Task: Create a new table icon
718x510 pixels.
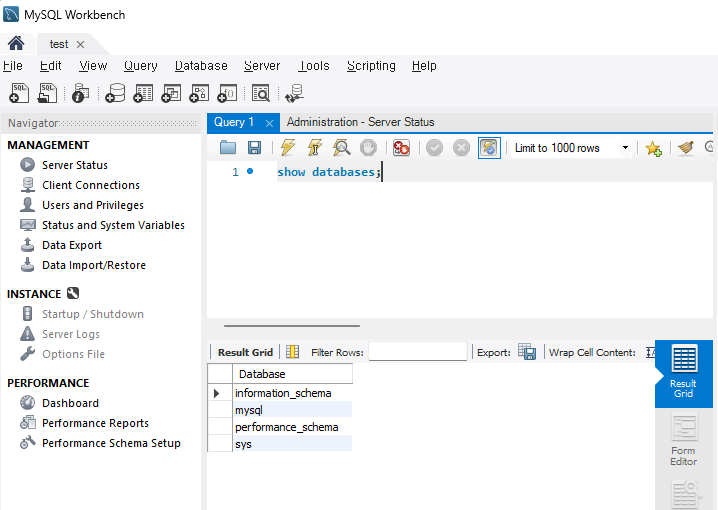Action: tap(143, 93)
